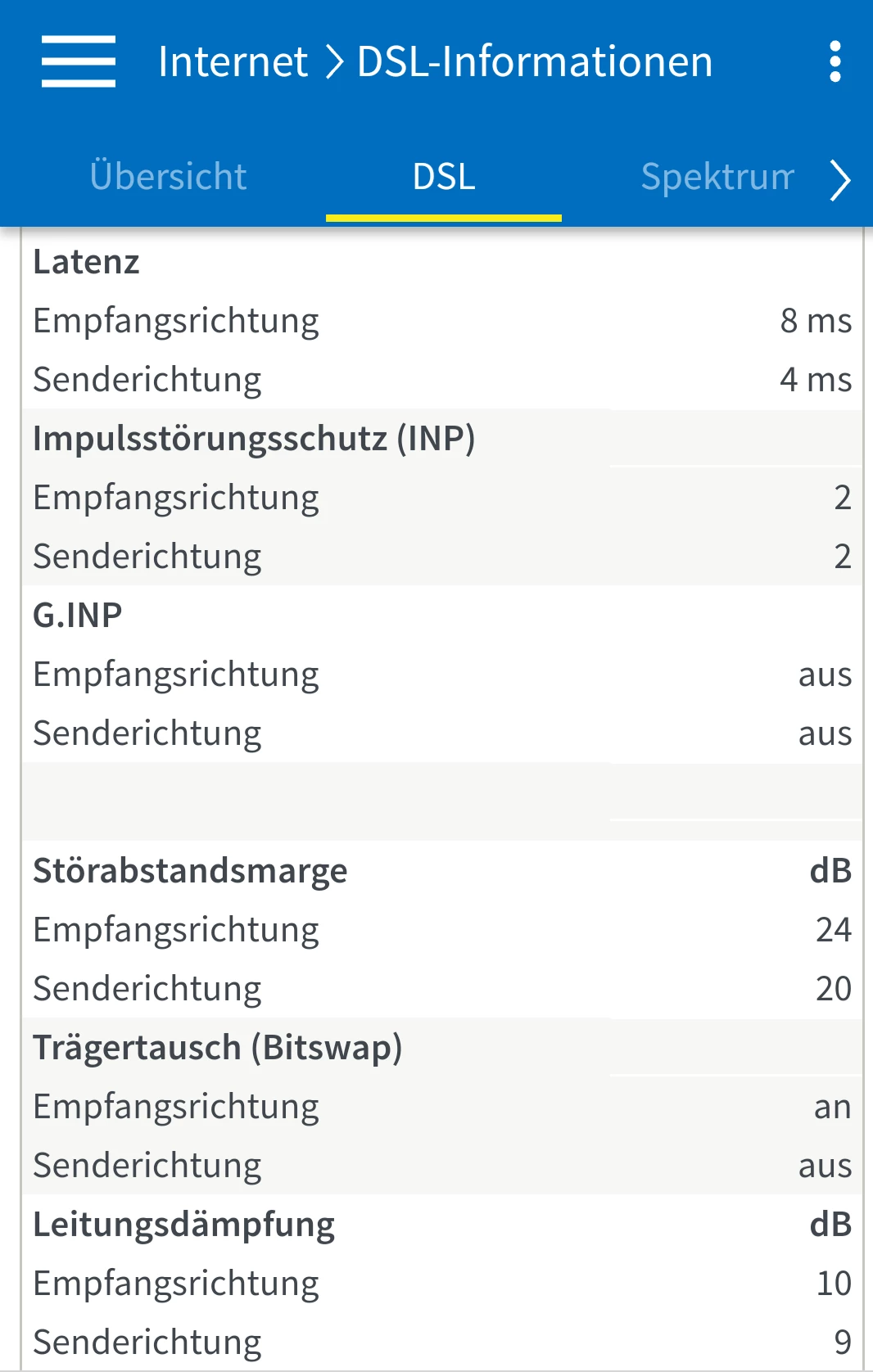Click the DSL-Informationen breadcrumb title

(535, 61)
